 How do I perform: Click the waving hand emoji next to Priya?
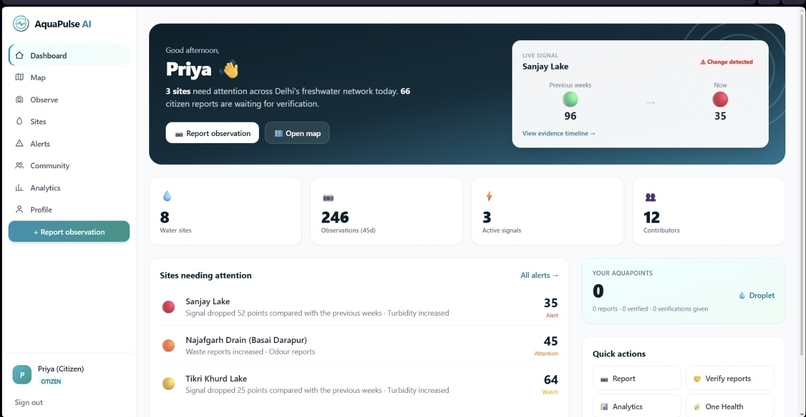tap(229, 69)
